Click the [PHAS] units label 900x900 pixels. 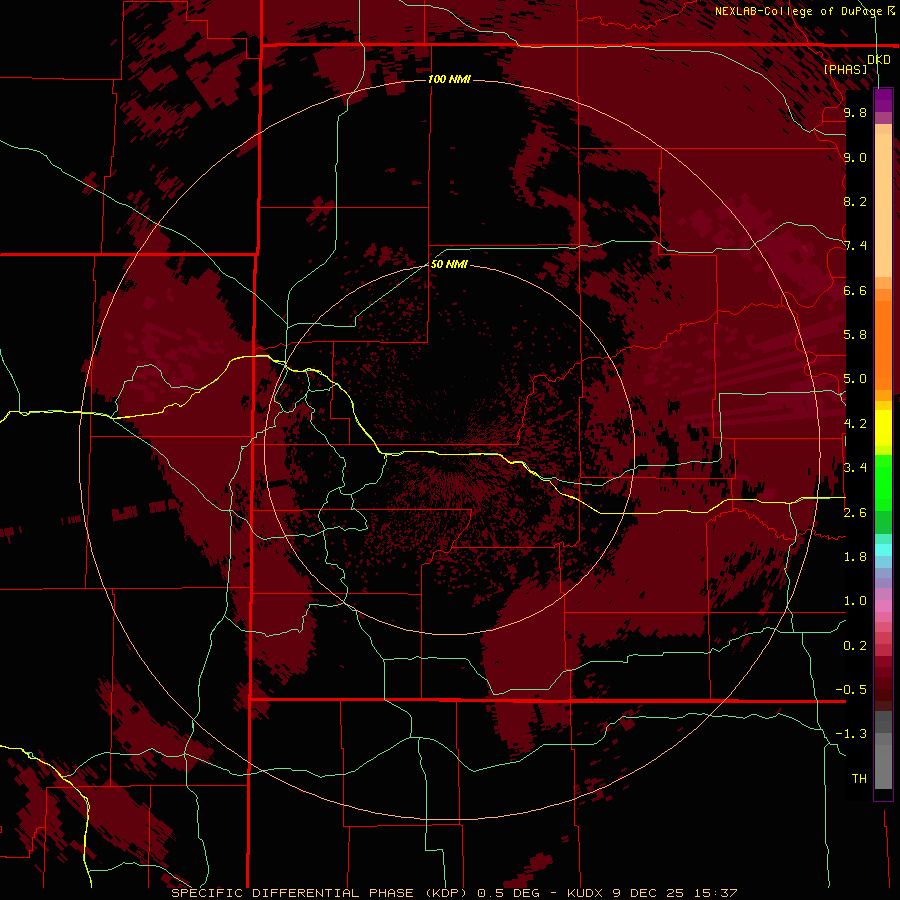pyautogui.click(x=845, y=69)
